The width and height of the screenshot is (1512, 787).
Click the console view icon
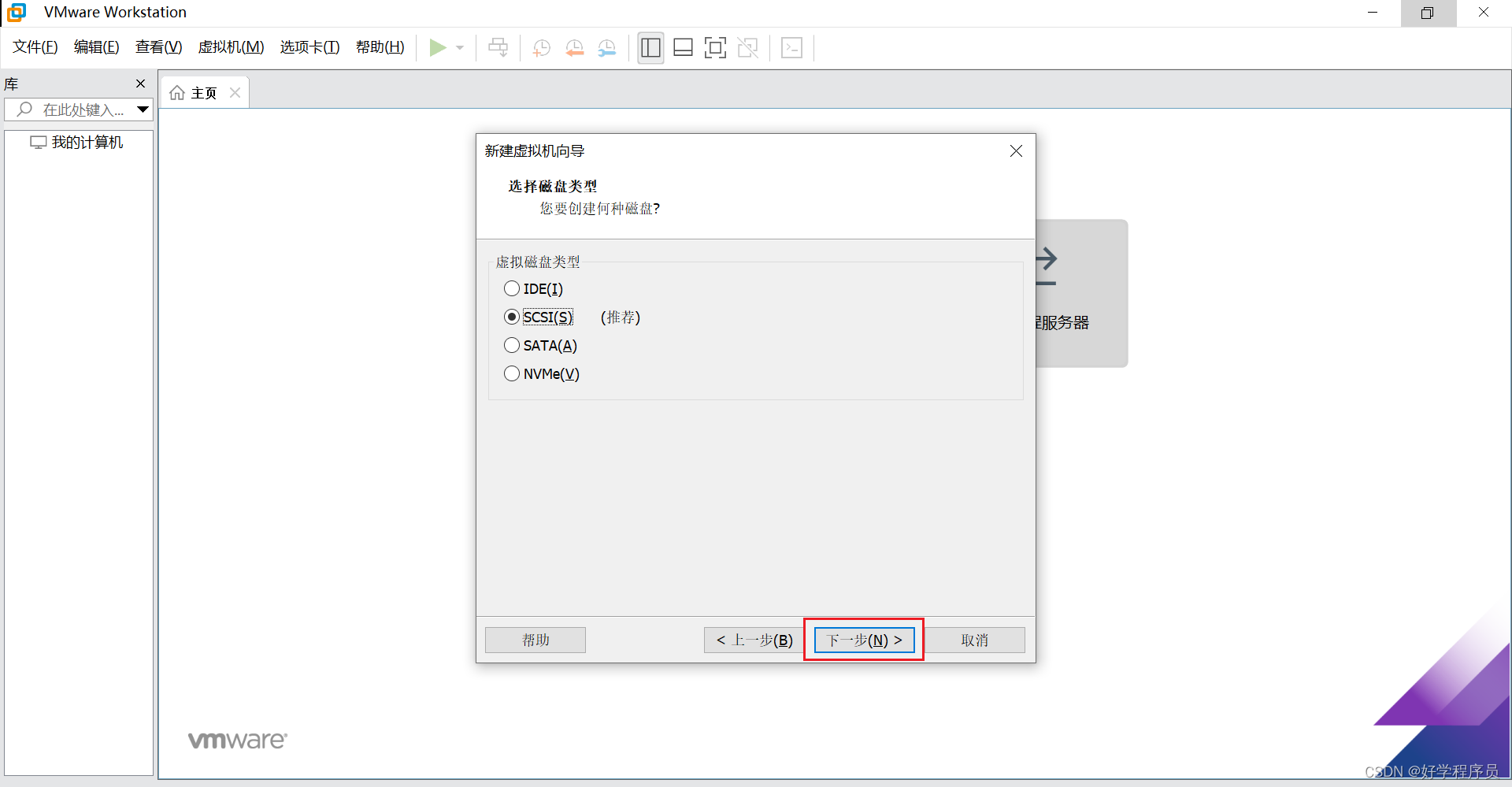[791, 48]
